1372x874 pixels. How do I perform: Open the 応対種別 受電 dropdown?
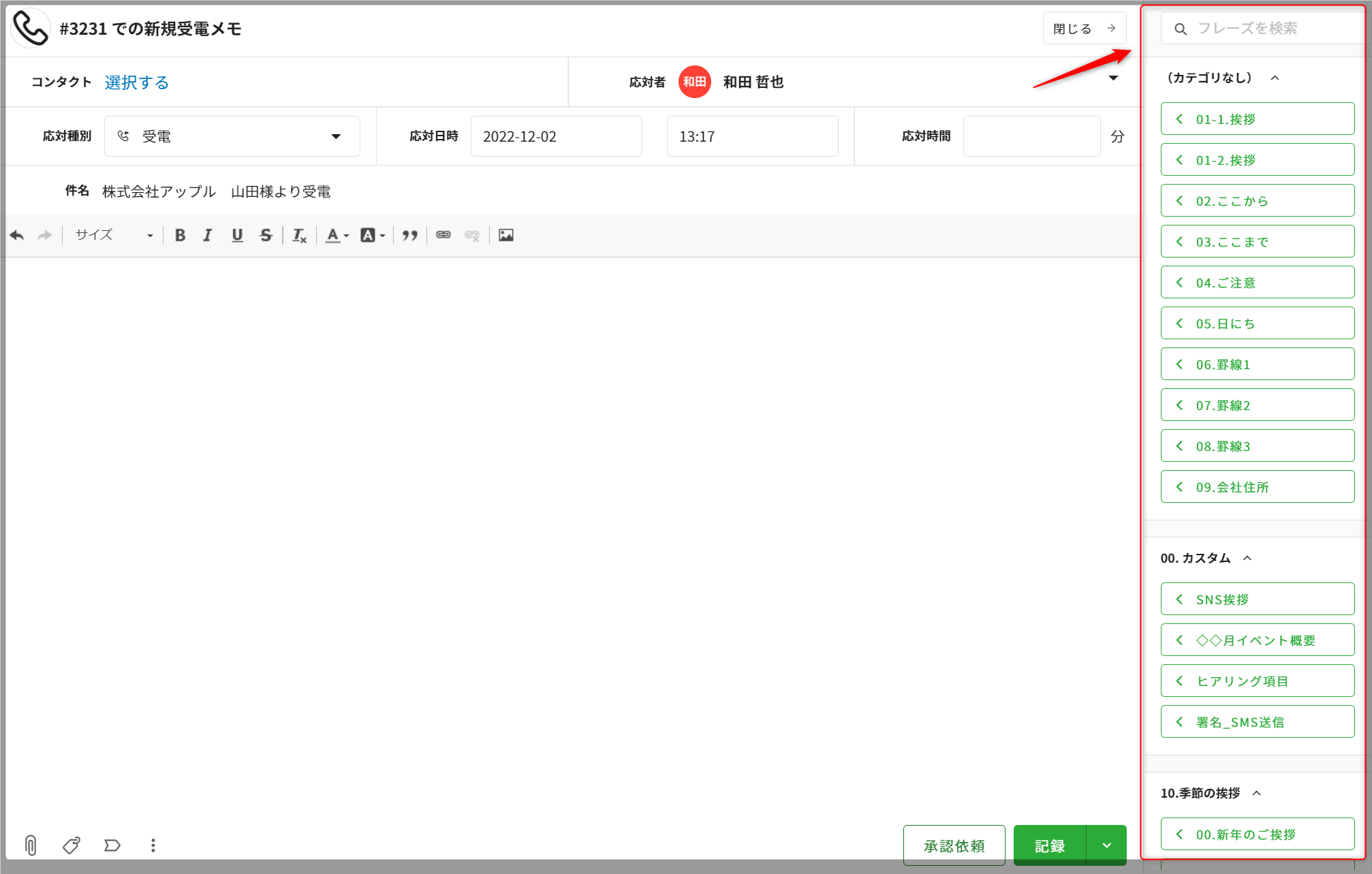232,136
